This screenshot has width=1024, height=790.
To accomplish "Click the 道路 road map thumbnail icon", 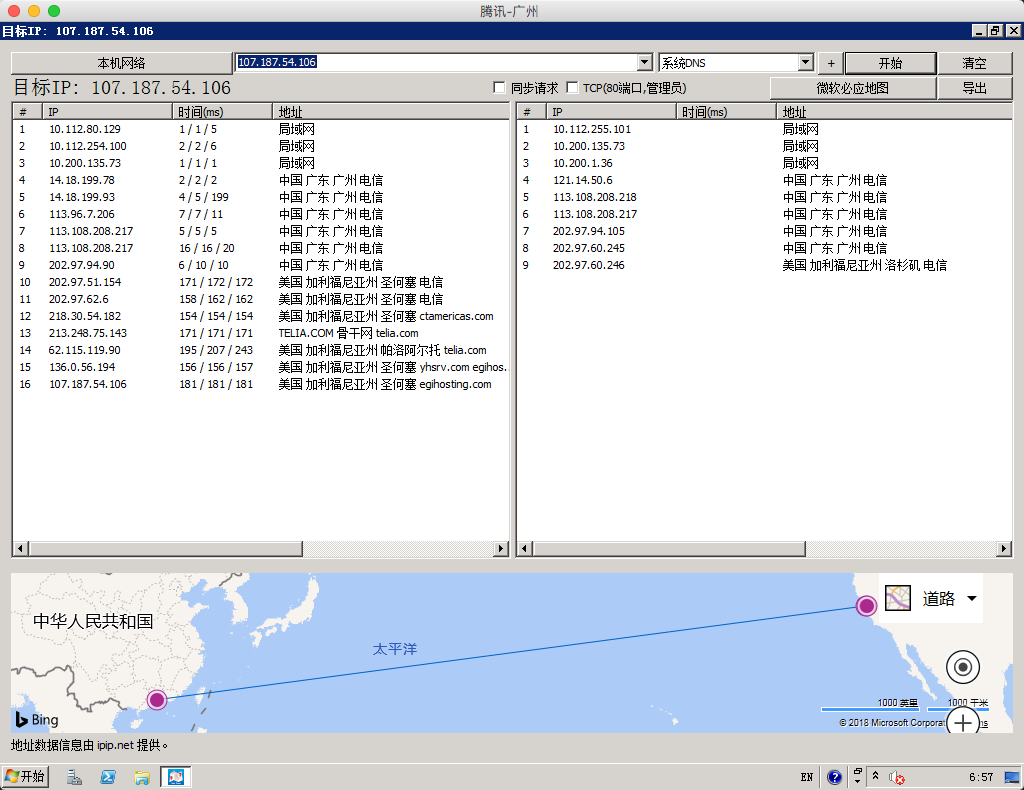I will click(898, 598).
